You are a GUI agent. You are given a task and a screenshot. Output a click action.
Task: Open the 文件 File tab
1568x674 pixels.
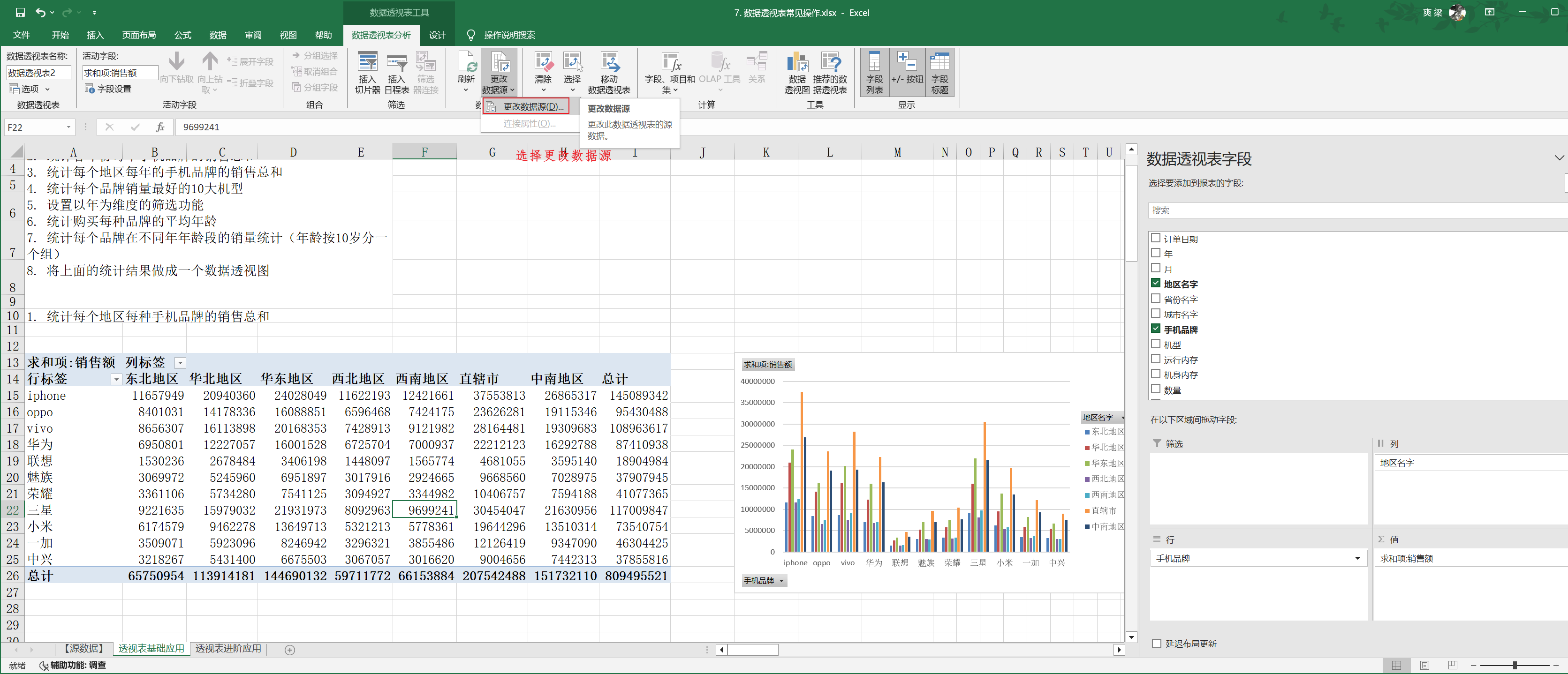(21, 35)
